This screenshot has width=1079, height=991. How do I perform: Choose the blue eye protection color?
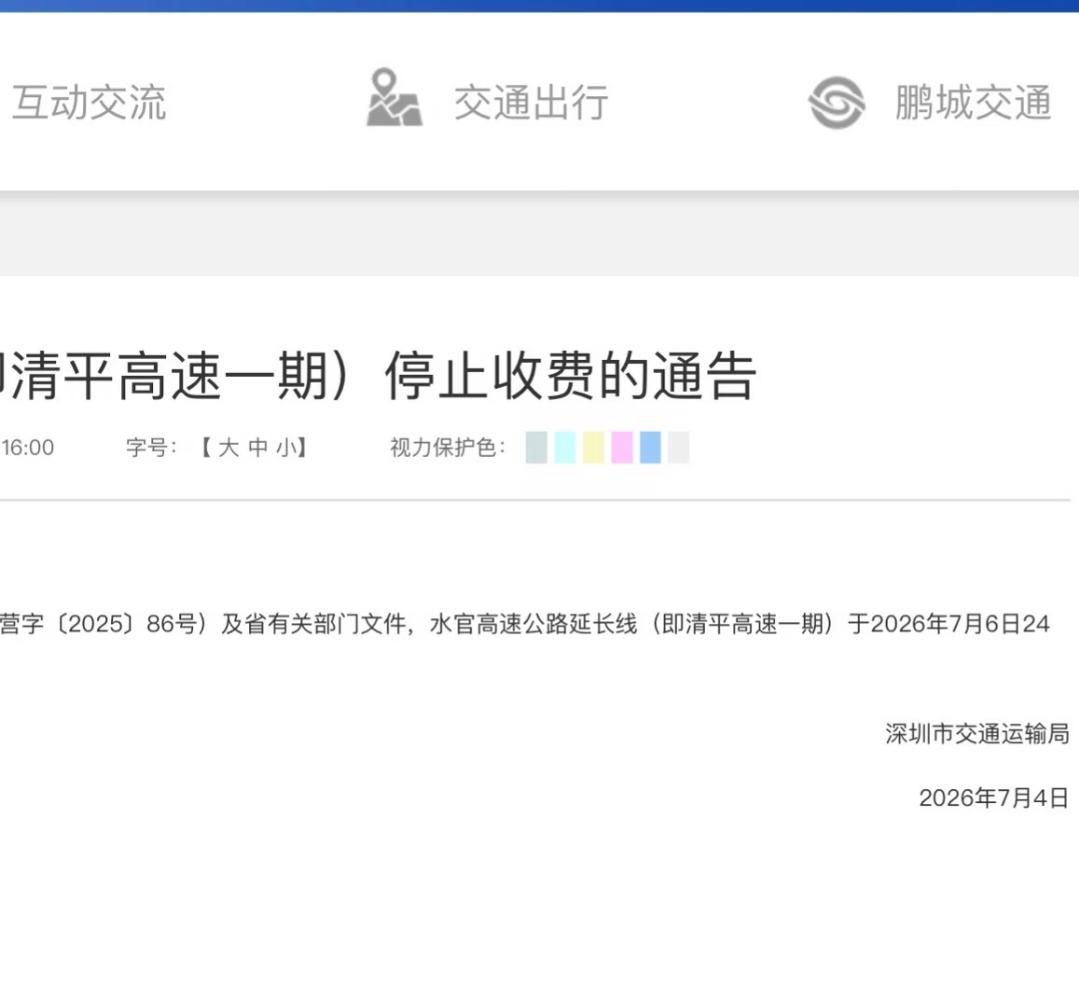[650, 447]
